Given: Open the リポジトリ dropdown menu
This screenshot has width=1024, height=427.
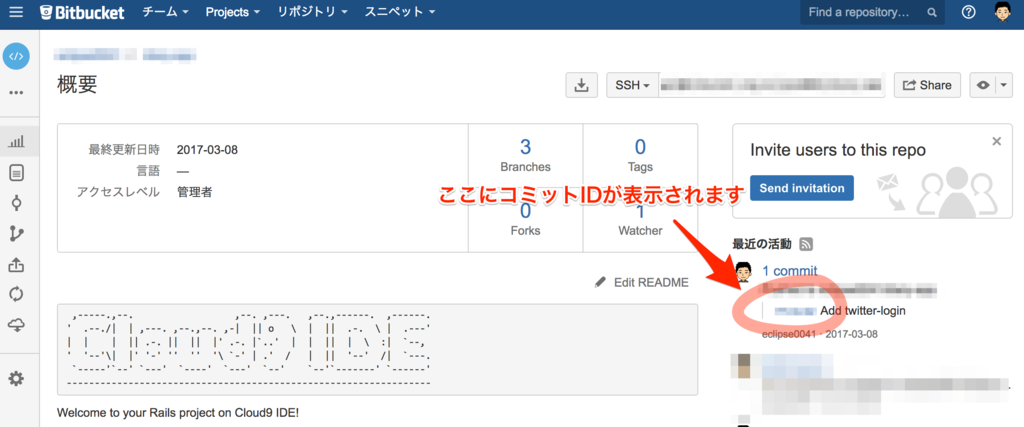Looking at the screenshot, I should coord(312,12).
